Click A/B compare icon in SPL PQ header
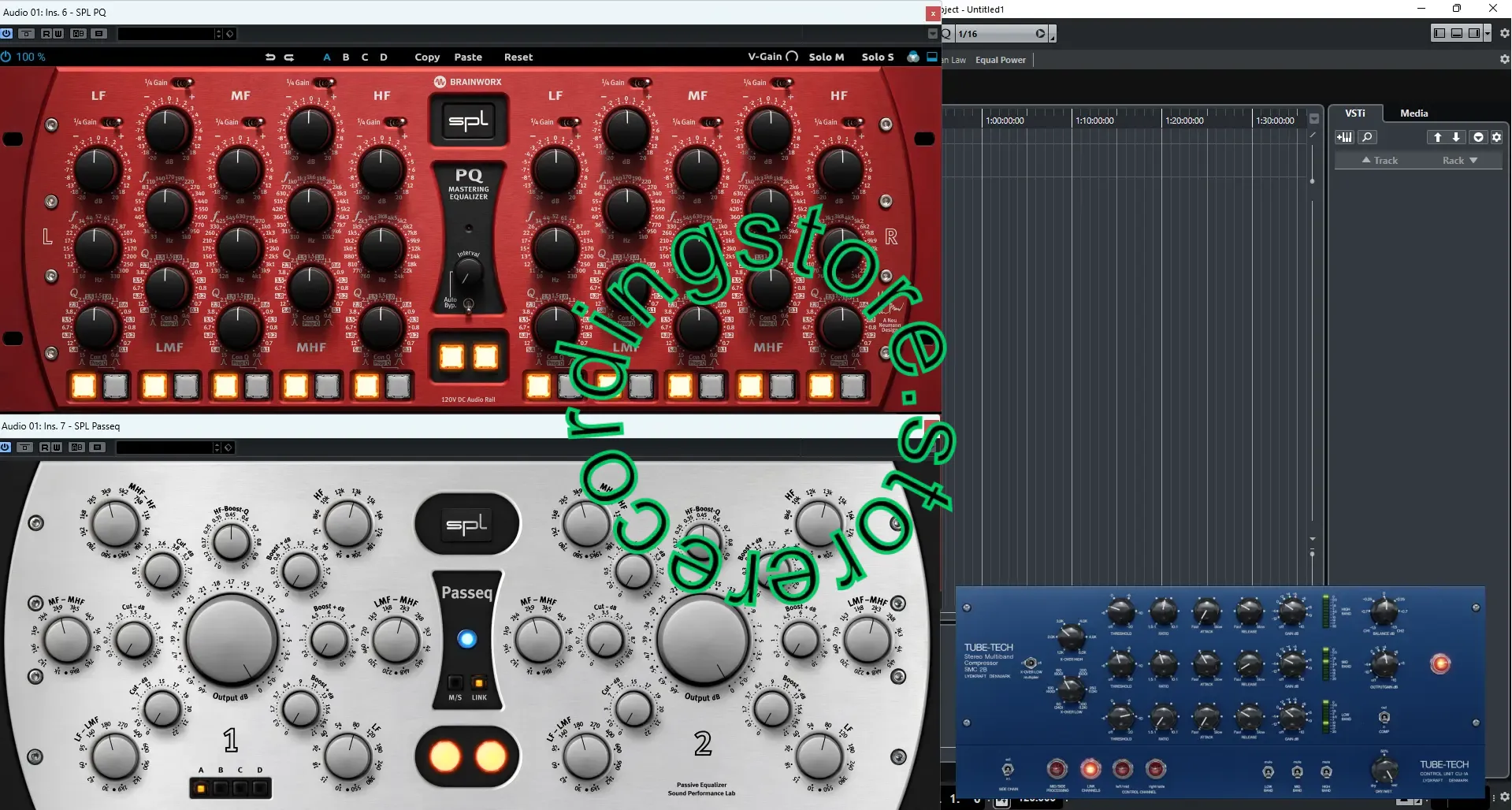The height and width of the screenshot is (810, 1512). [x=78, y=34]
